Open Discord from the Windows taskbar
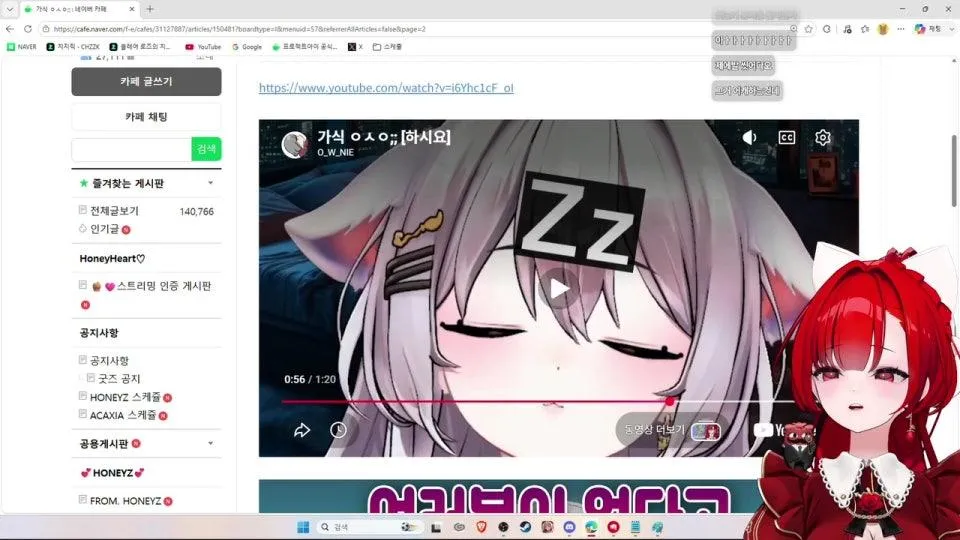960x540 pixels. pyautogui.click(x=569, y=527)
